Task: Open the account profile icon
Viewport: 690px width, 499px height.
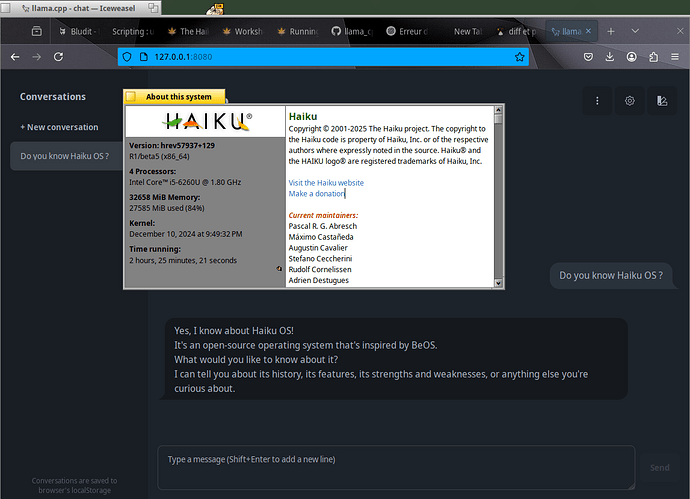Action: click(x=631, y=57)
